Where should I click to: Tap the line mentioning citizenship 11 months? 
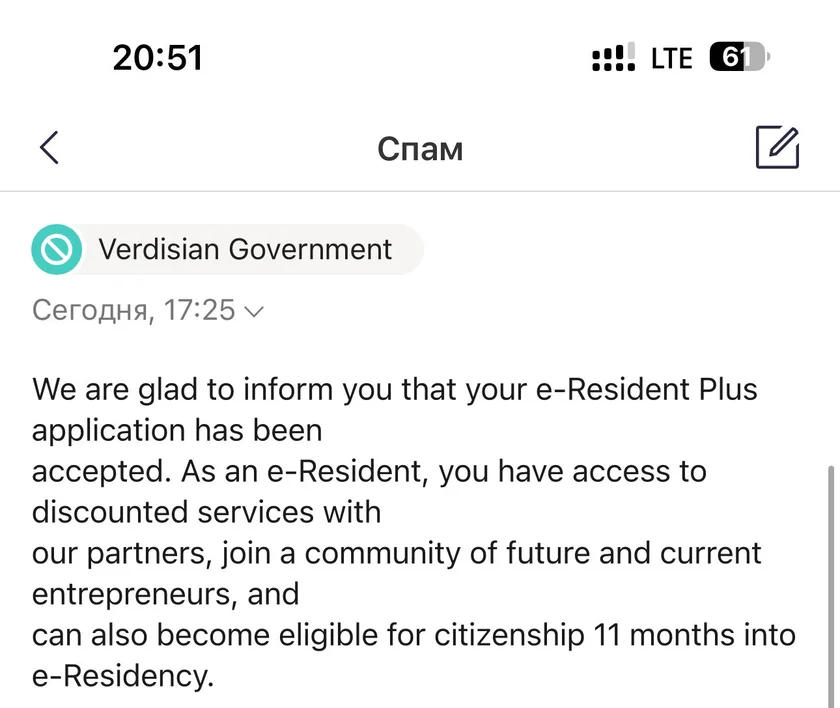point(414,634)
